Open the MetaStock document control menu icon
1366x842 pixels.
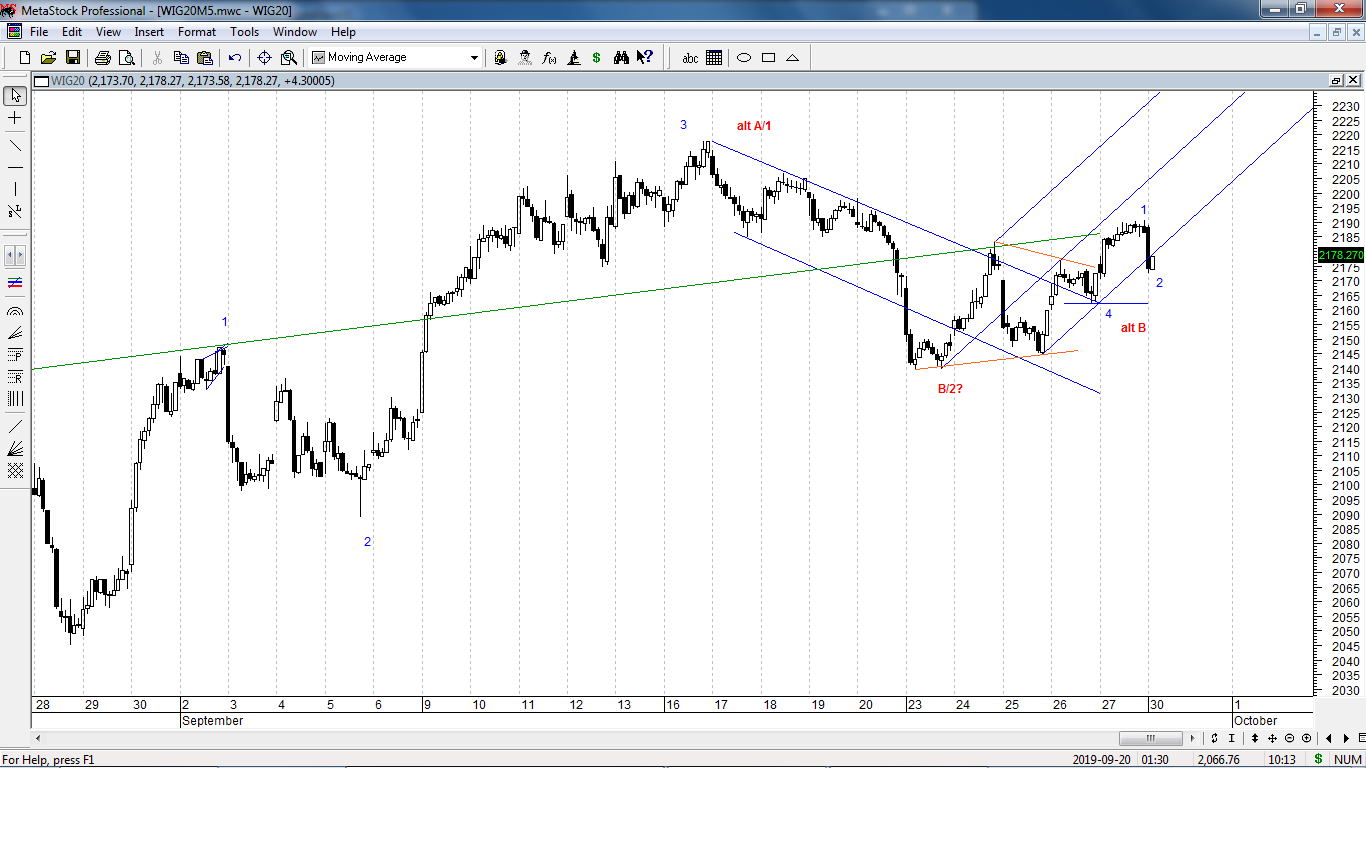(12, 32)
